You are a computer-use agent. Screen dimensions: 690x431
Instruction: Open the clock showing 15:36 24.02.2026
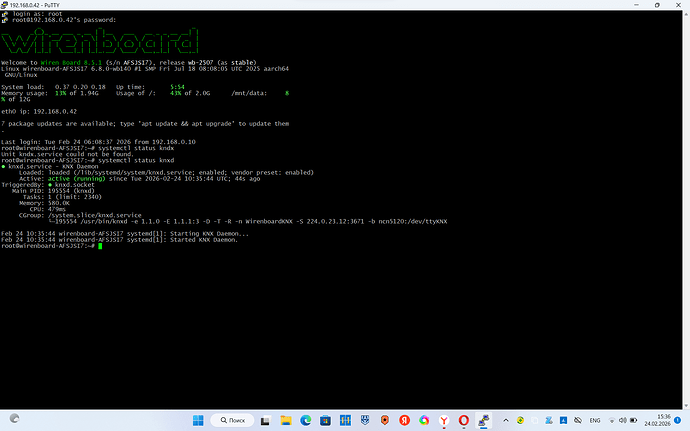[657, 420]
